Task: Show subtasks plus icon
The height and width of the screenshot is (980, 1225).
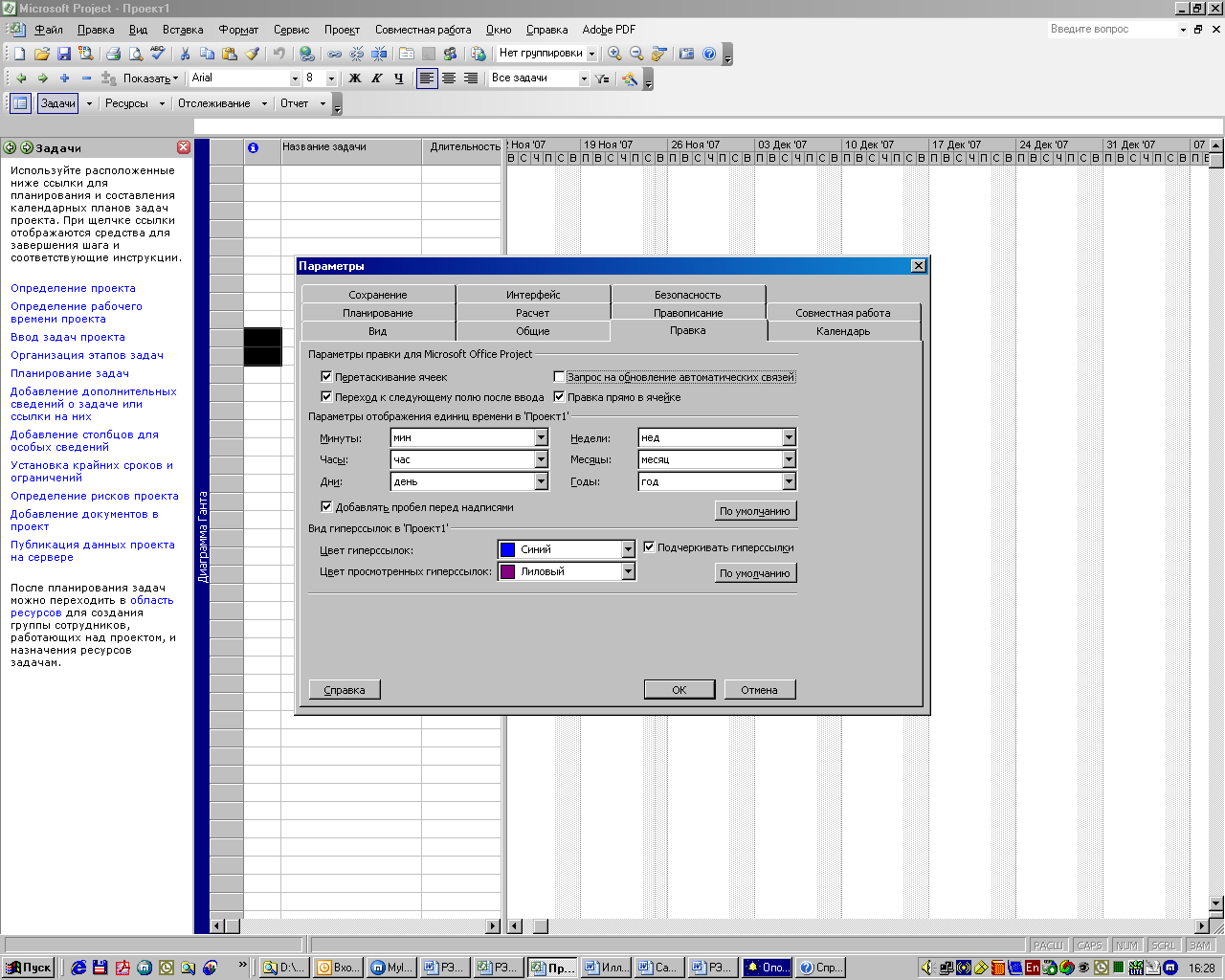Action: pos(65,78)
